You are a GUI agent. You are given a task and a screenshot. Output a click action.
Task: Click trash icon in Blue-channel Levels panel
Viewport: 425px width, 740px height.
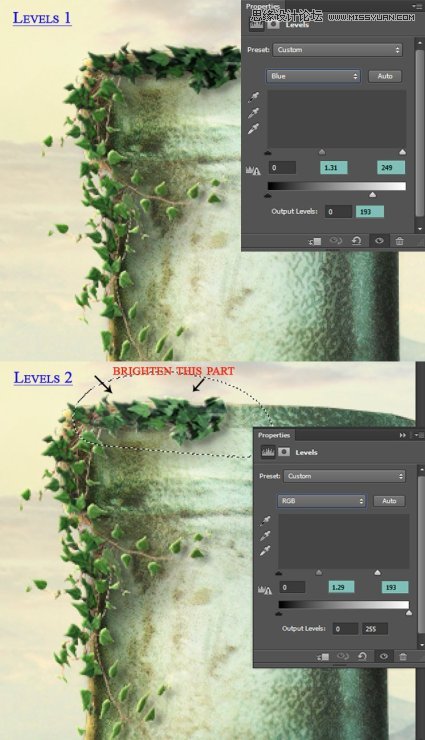400,241
